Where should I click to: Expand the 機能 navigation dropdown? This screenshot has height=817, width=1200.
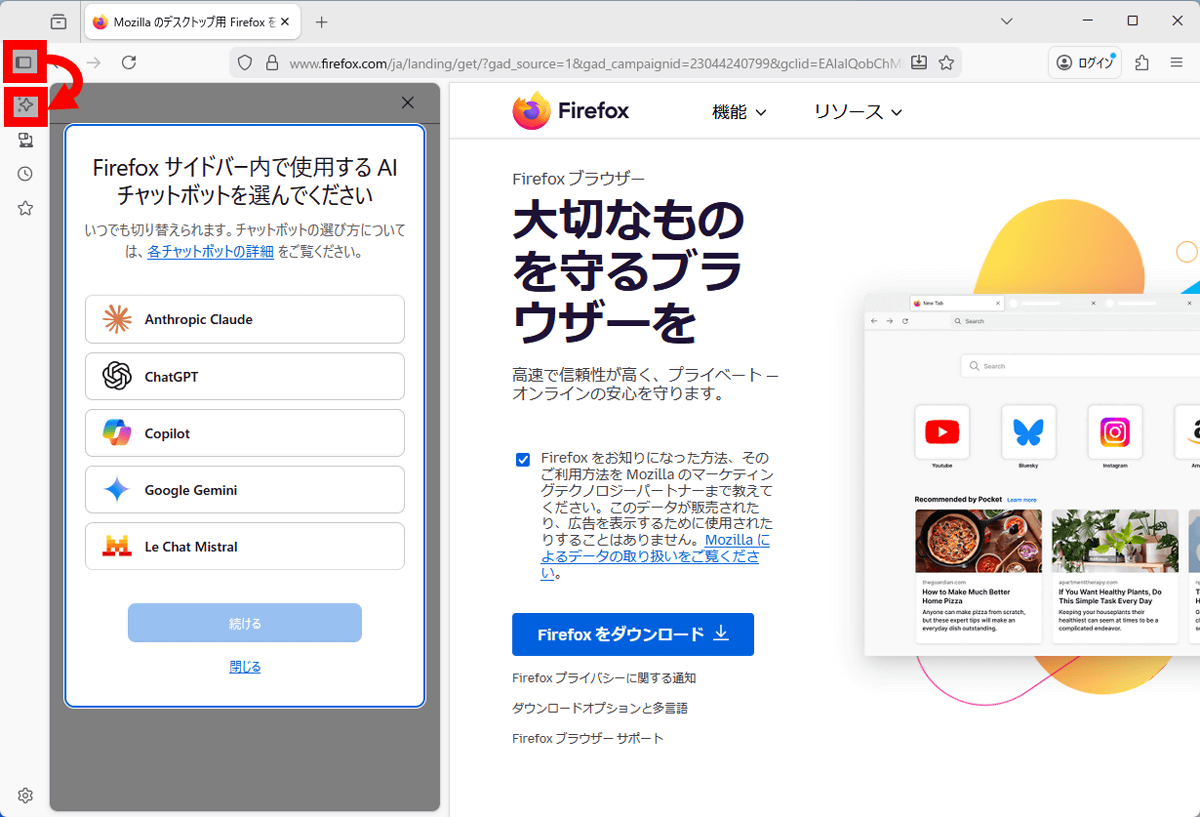click(x=739, y=112)
